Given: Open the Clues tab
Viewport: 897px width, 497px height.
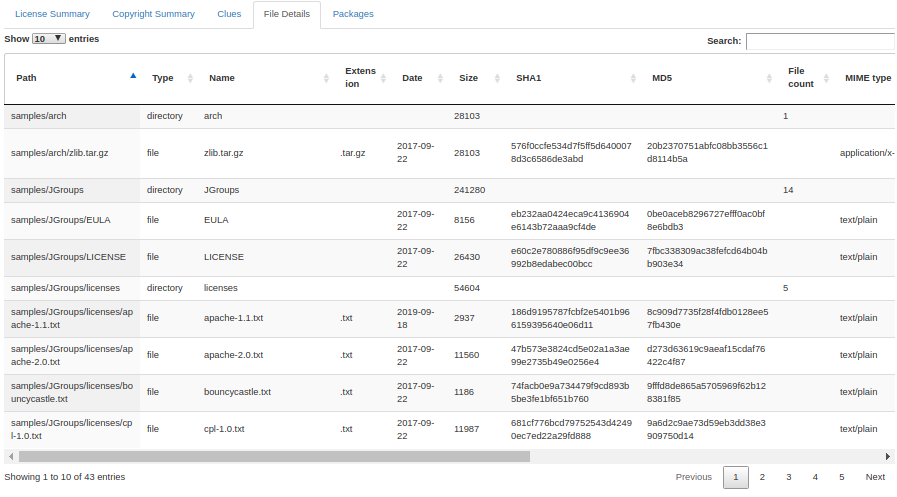Looking at the screenshot, I should (x=229, y=14).
